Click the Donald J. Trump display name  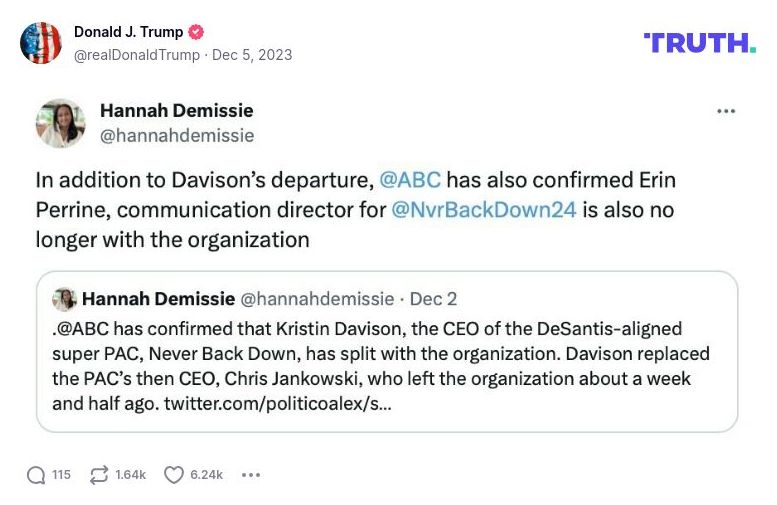(127, 32)
